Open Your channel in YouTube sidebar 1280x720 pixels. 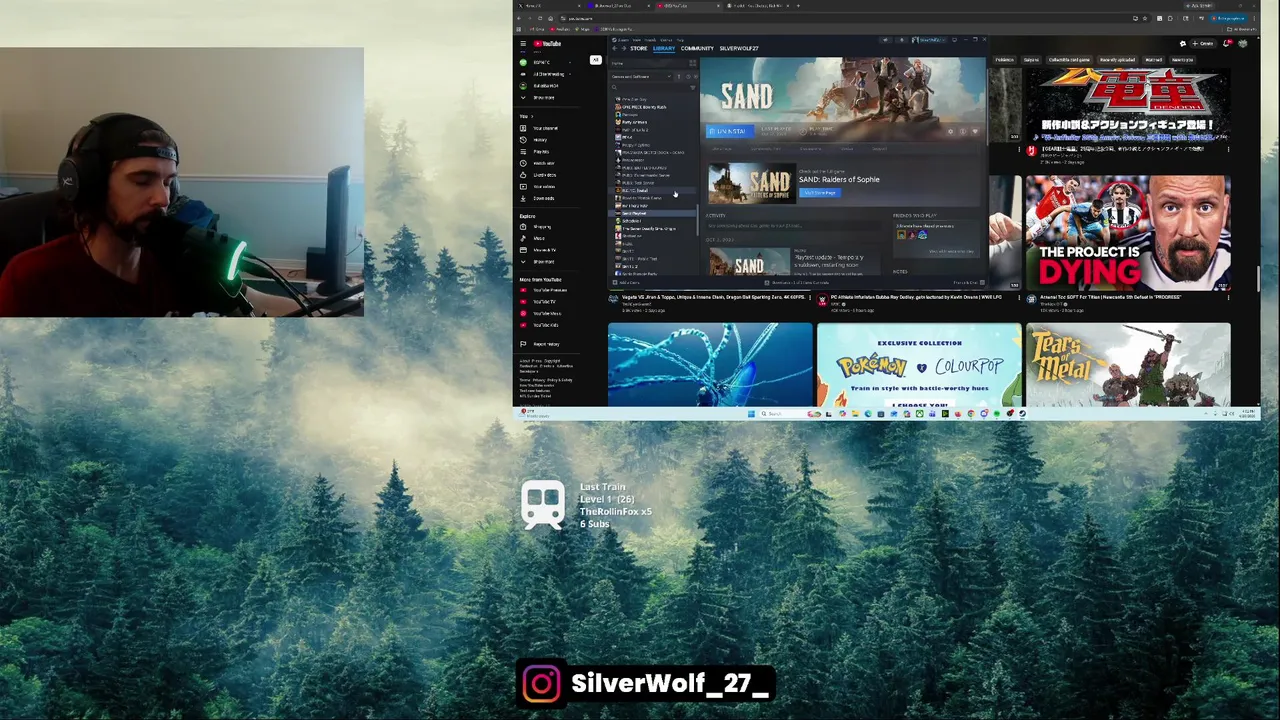[x=545, y=128]
